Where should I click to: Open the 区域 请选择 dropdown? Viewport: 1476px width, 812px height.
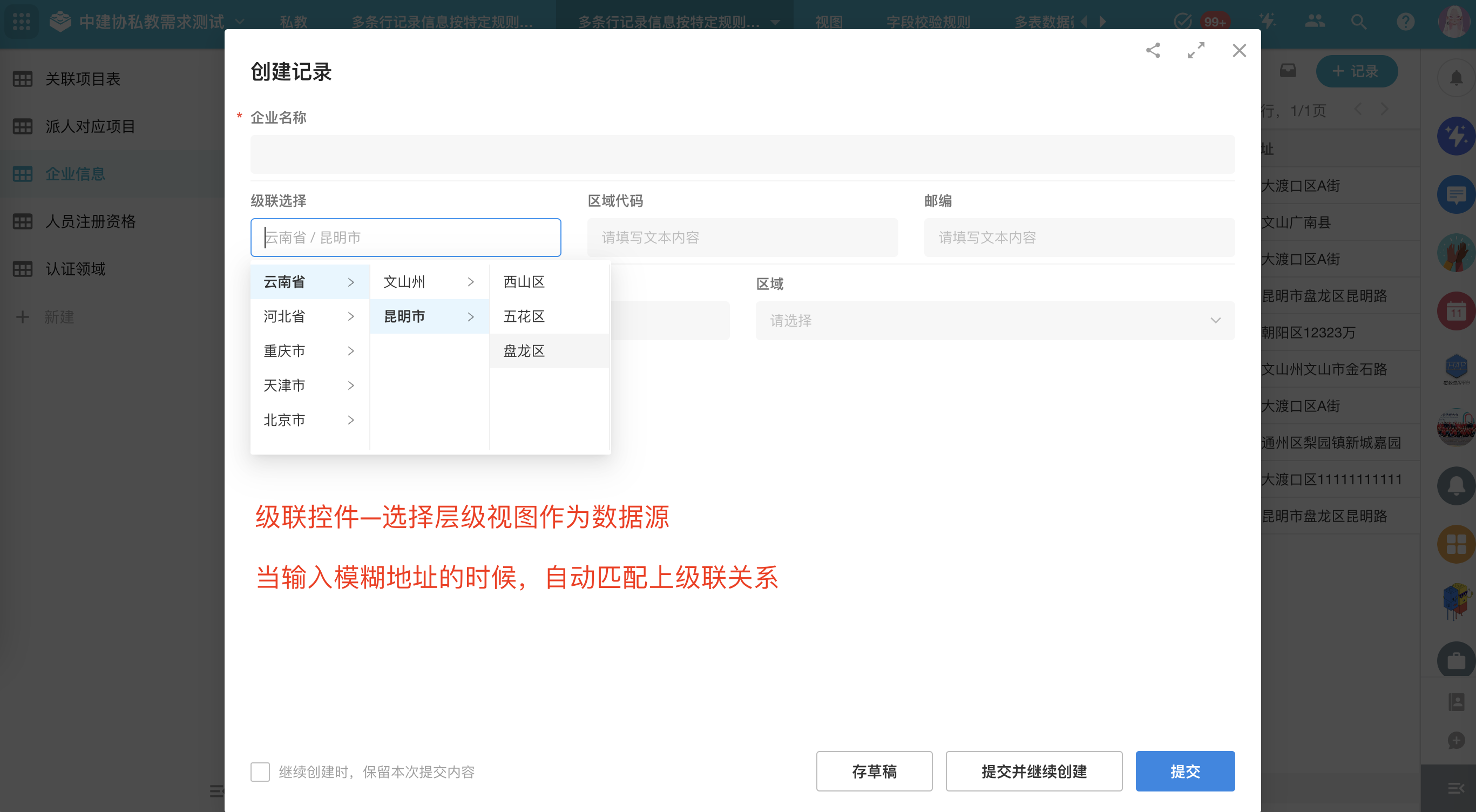994,320
